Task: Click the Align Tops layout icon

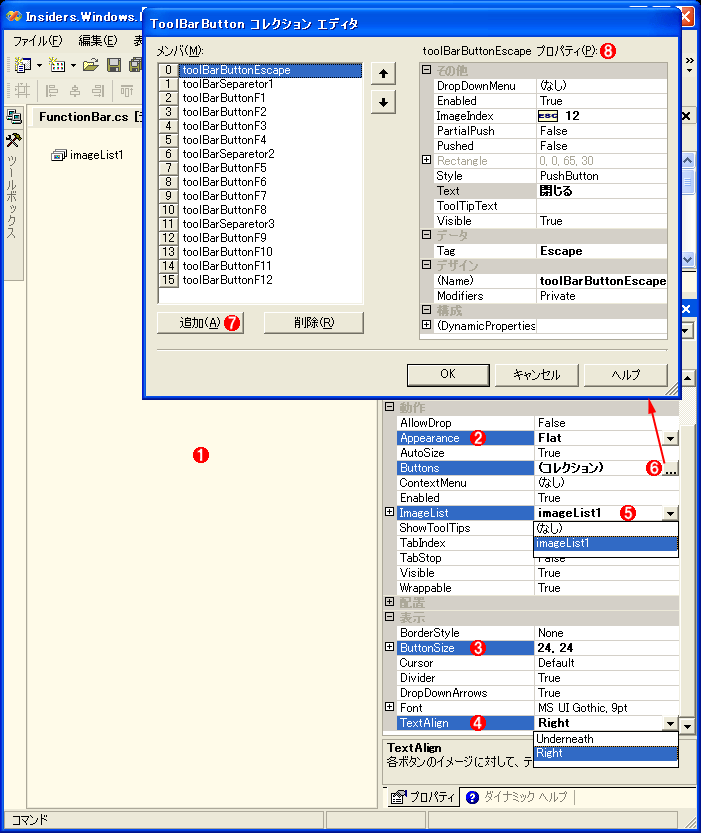Action: [126, 91]
